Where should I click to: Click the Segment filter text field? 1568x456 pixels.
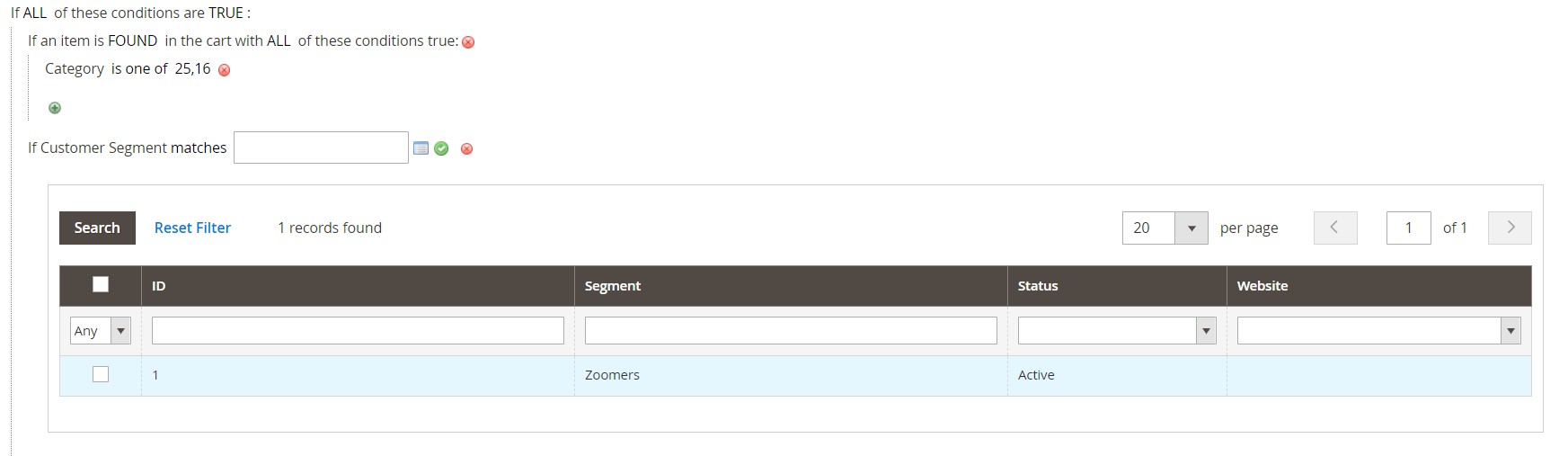pyautogui.click(x=791, y=331)
